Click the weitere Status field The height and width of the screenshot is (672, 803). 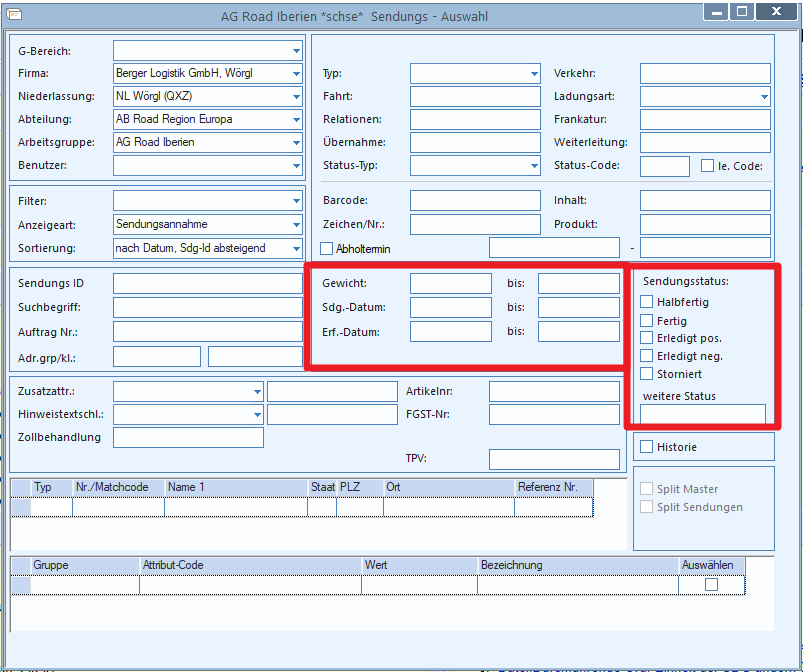click(x=703, y=413)
